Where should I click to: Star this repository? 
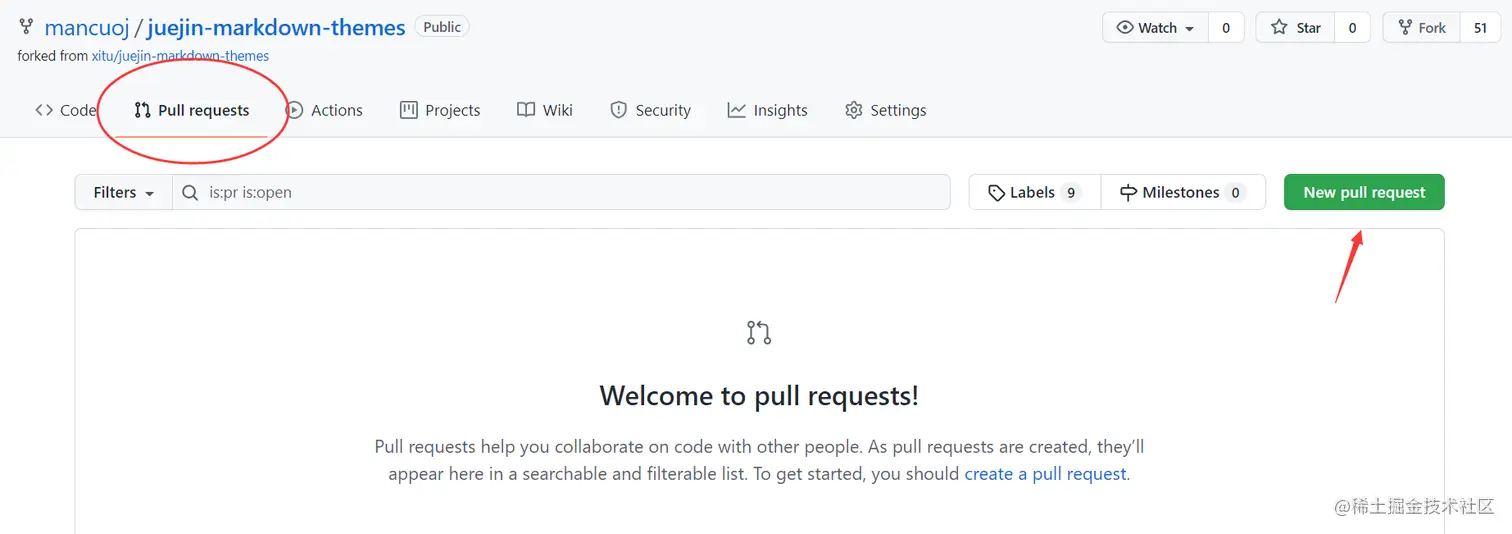pos(1296,28)
